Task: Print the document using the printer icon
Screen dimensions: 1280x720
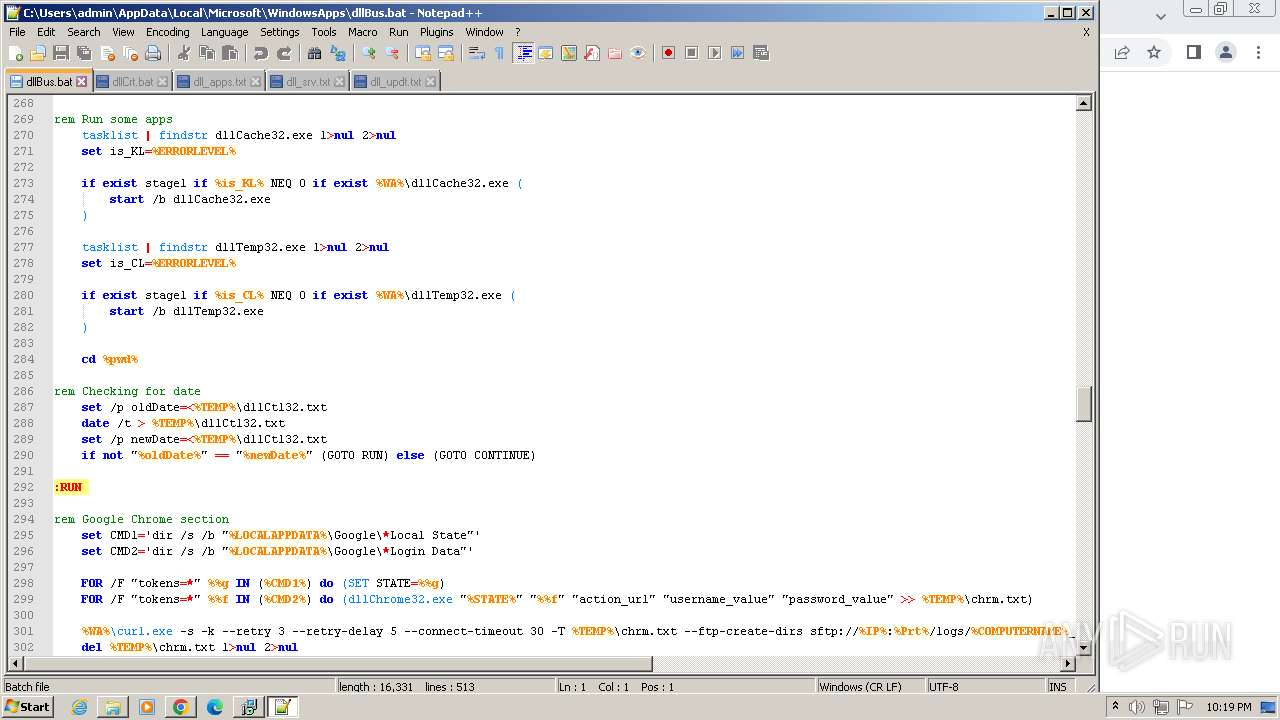Action: (153, 53)
